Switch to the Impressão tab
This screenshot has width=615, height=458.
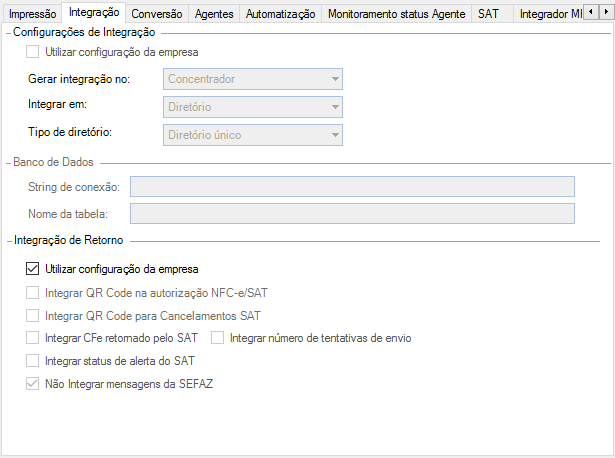[32, 14]
